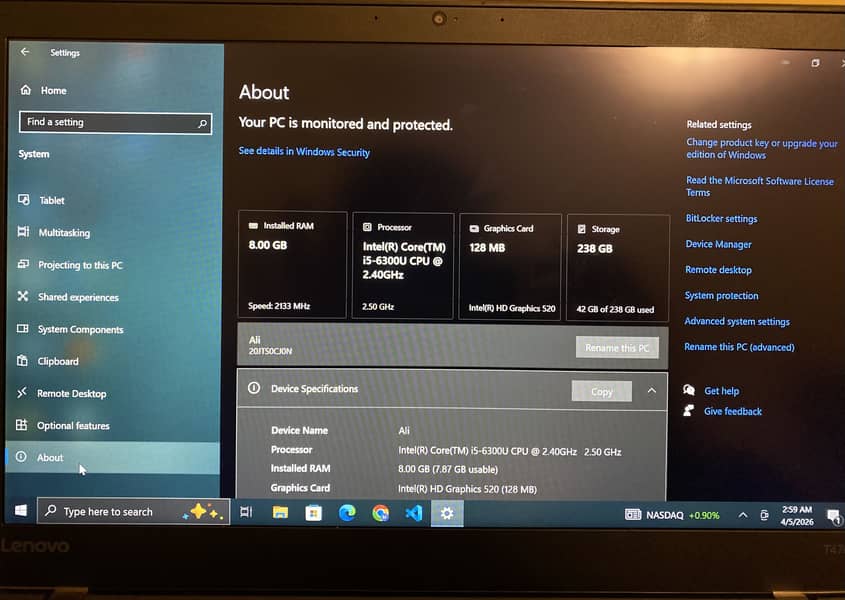
Task: Click the Tablet icon in sidebar
Action: tap(24, 199)
